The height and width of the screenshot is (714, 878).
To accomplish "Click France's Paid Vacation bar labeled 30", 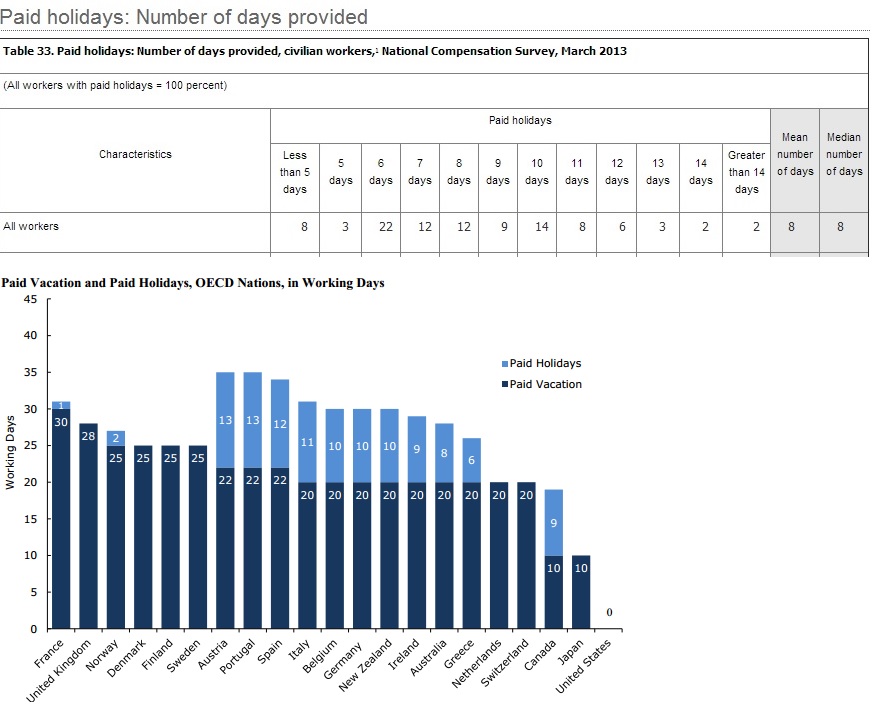I will pyautogui.click(x=61, y=520).
